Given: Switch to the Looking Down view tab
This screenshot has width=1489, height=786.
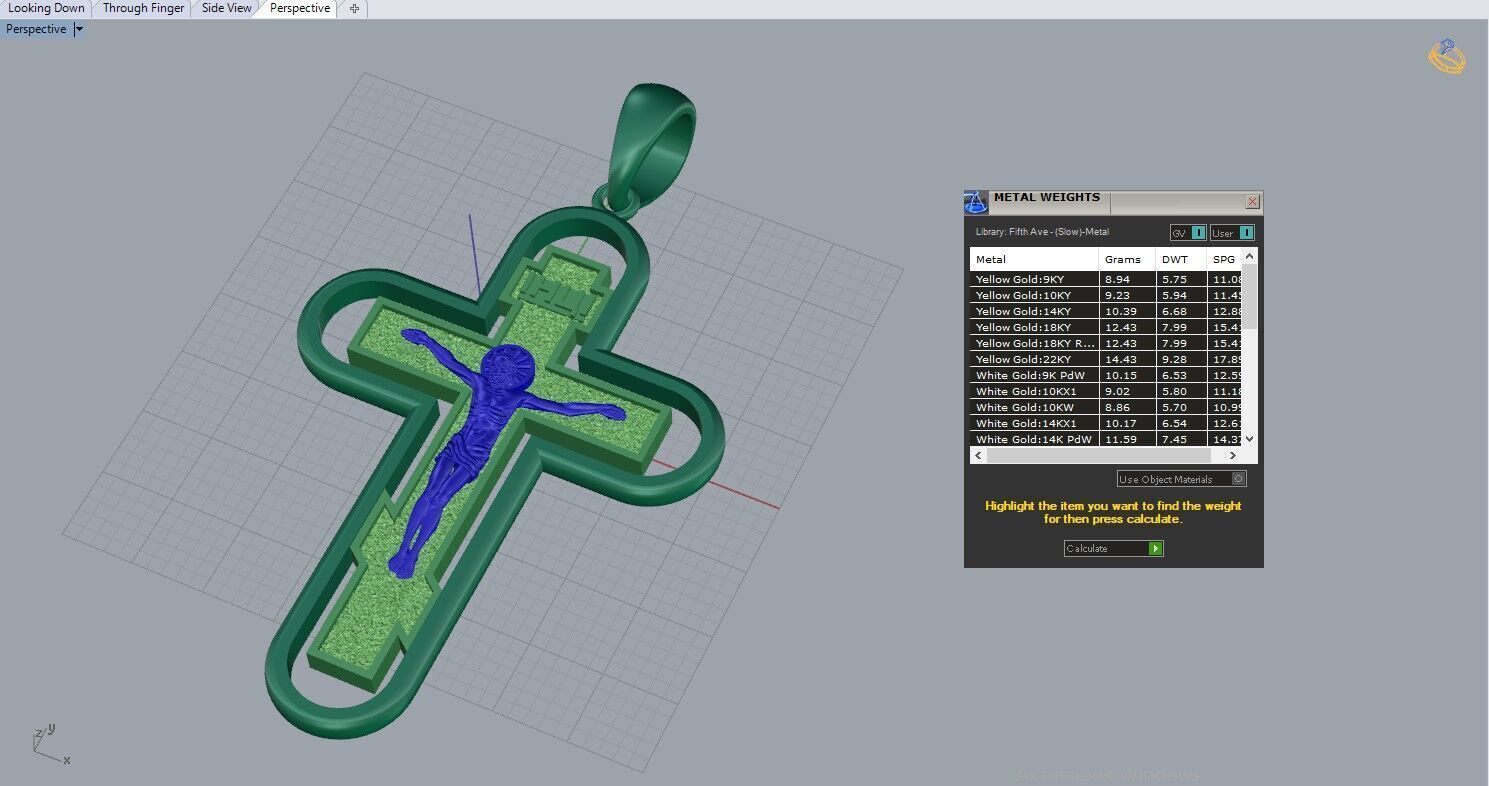Looking at the screenshot, I should coord(46,8).
